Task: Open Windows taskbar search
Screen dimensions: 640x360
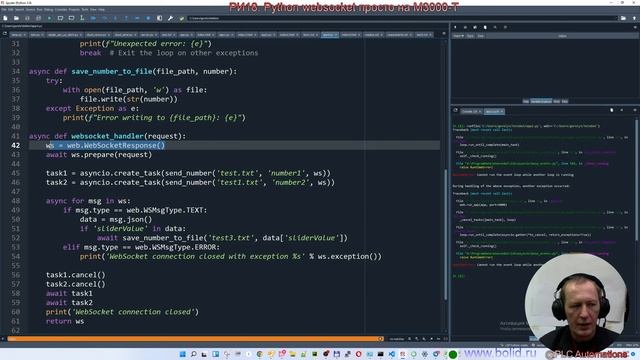Action: 193,354
